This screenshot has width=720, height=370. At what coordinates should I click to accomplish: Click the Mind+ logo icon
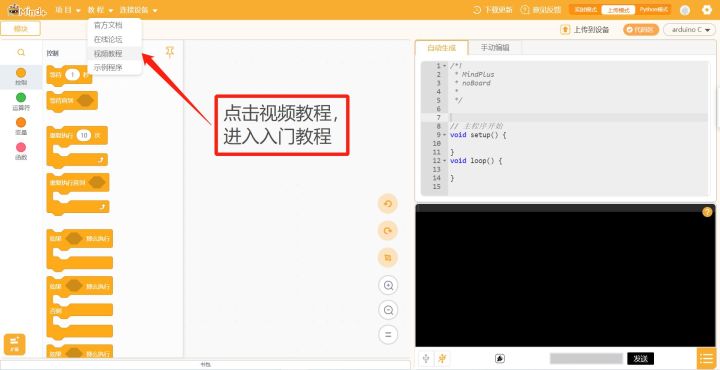click(x=27, y=10)
